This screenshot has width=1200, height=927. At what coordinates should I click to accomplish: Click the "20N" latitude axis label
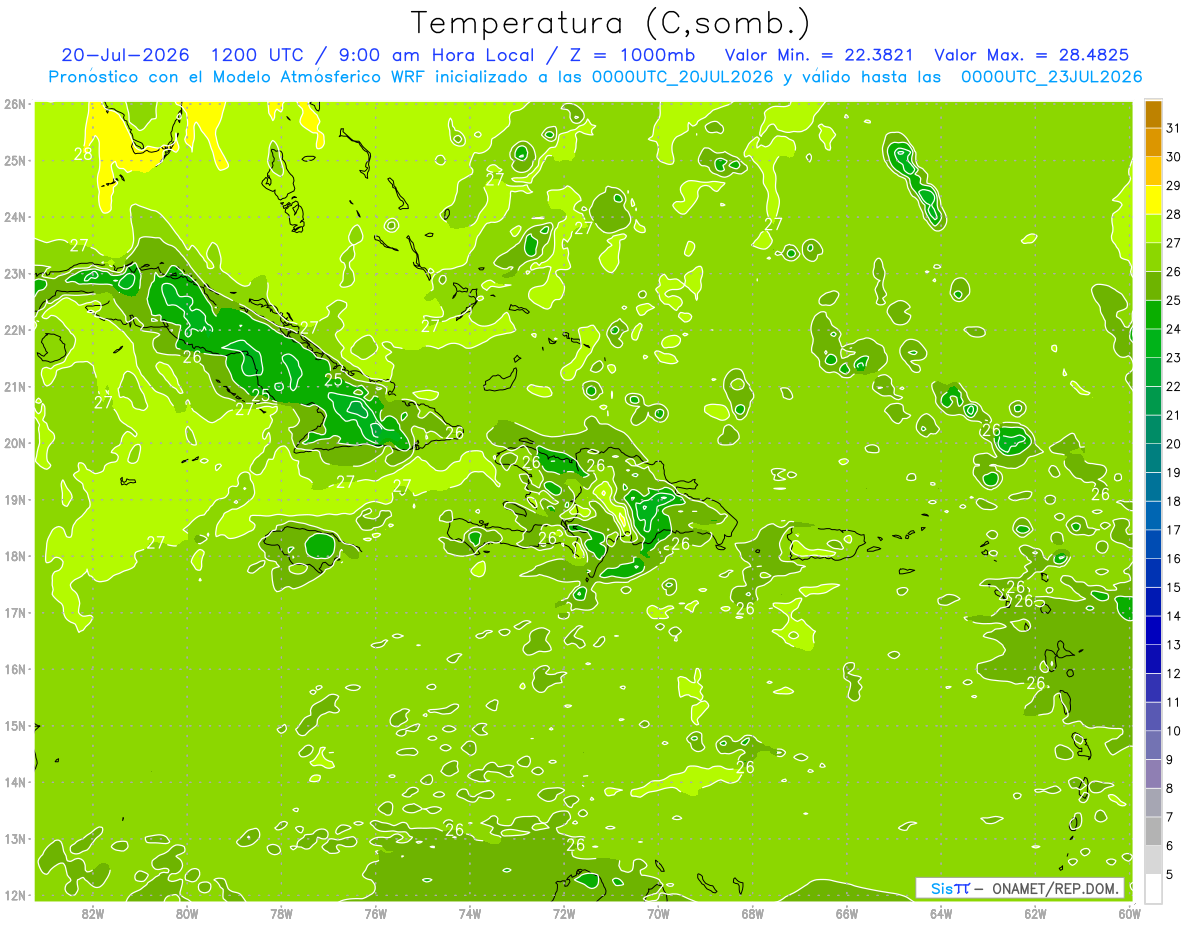tap(15, 443)
